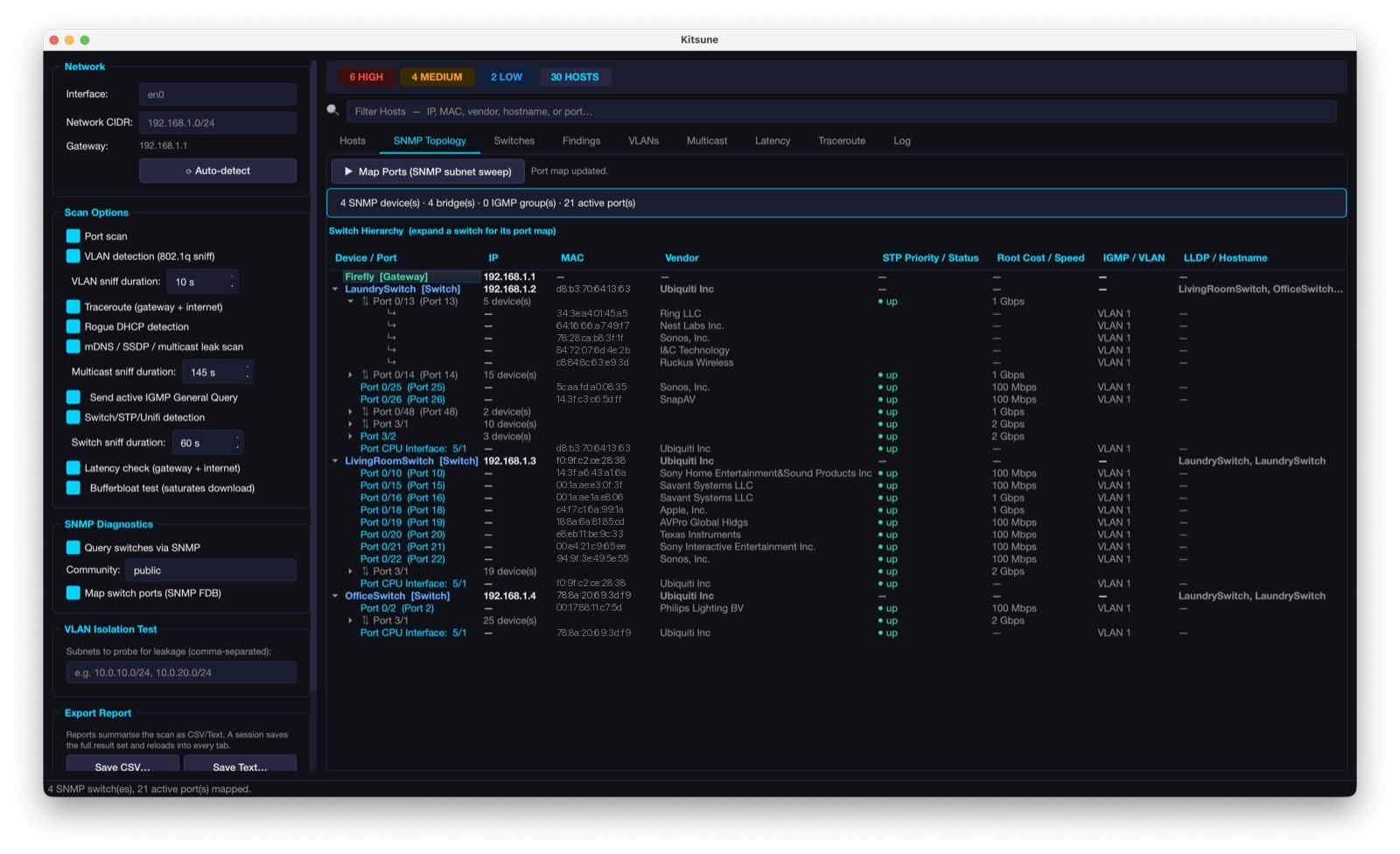The image size is (1400, 854).
Task: Click the Auto-detect button
Action: pyautogui.click(x=218, y=171)
